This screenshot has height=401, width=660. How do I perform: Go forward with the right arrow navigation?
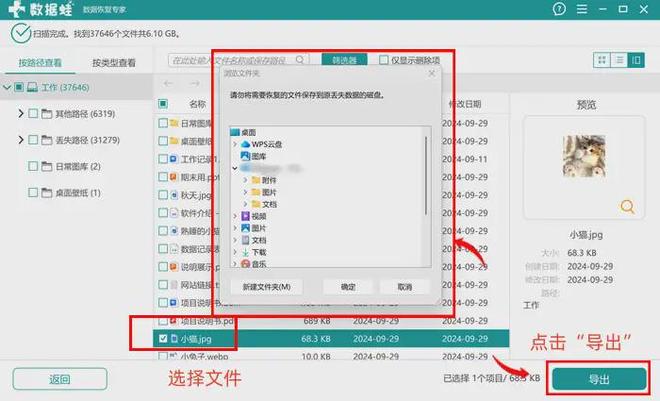click(x=194, y=83)
